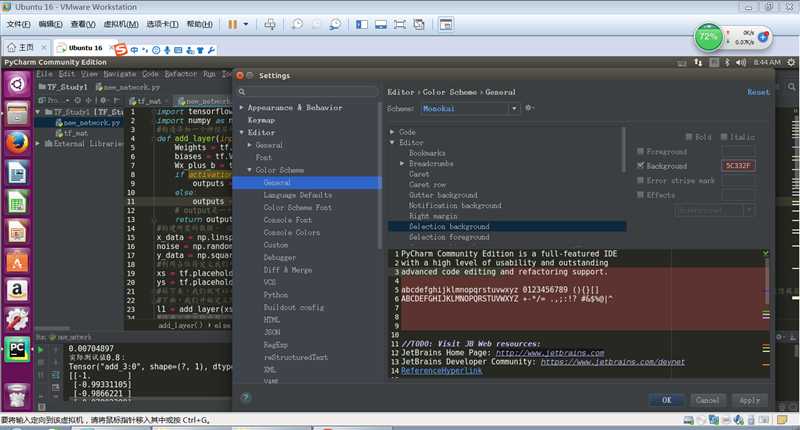The height and width of the screenshot is (430, 800).
Task: Click the green Run button in Run panel
Action: (41, 350)
